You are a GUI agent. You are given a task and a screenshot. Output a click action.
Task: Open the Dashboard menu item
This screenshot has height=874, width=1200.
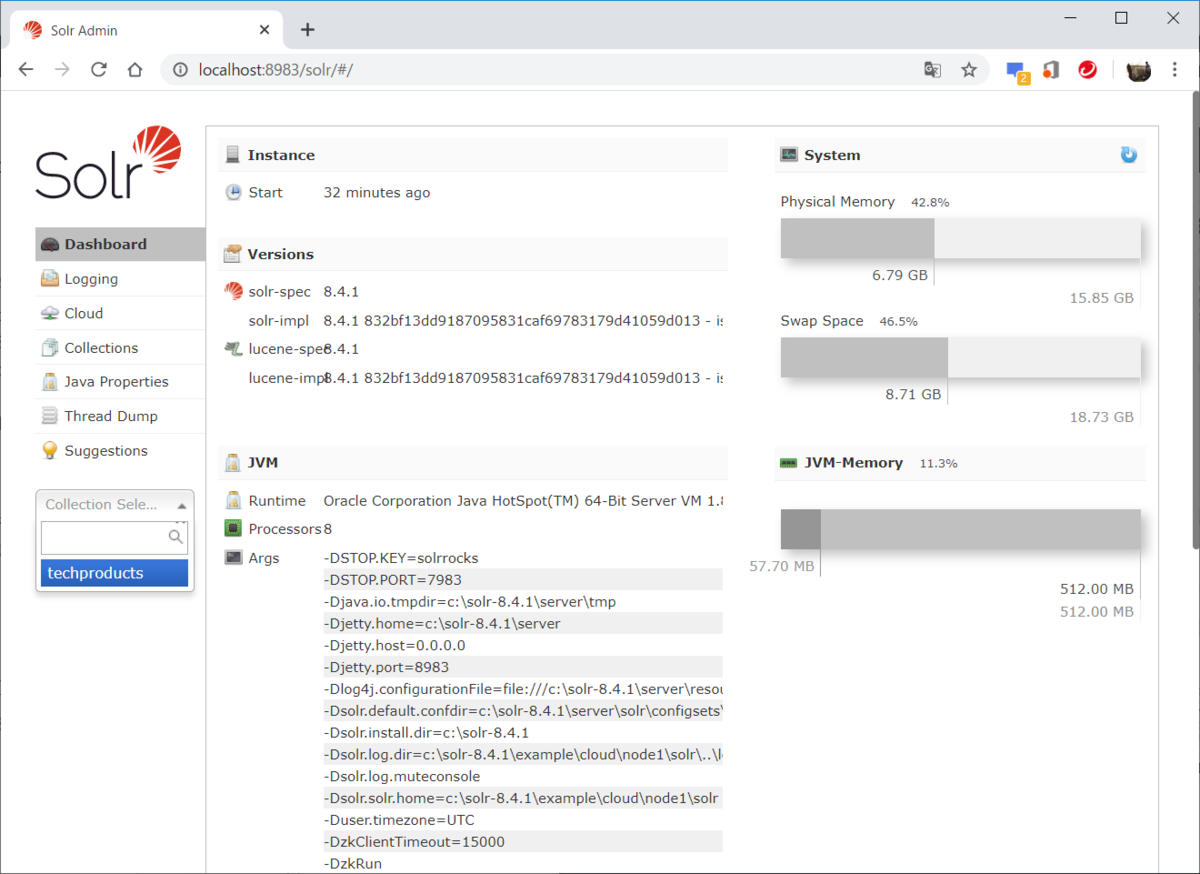[120, 244]
